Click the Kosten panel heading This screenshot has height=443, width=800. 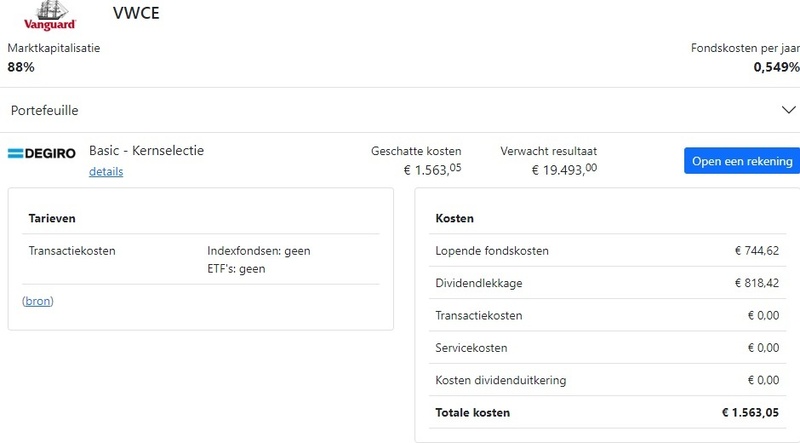(455, 218)
